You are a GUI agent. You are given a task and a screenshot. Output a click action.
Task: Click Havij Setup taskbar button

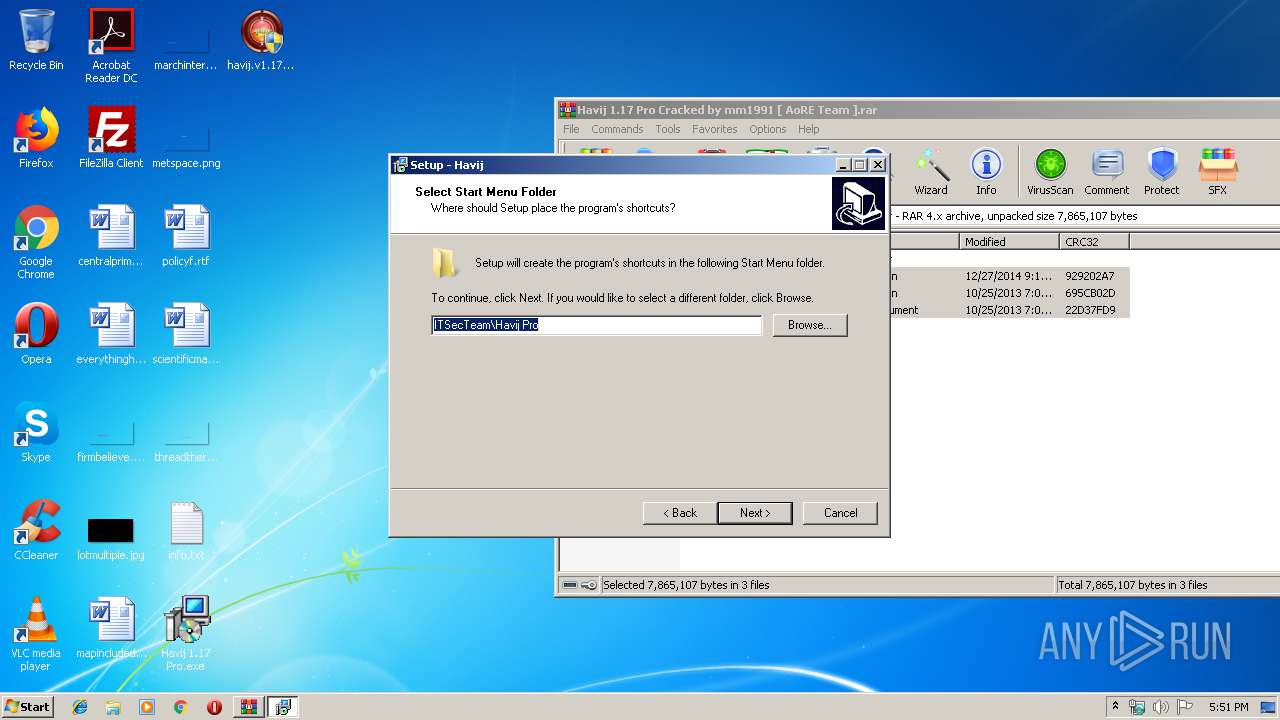tap(283, 707)
